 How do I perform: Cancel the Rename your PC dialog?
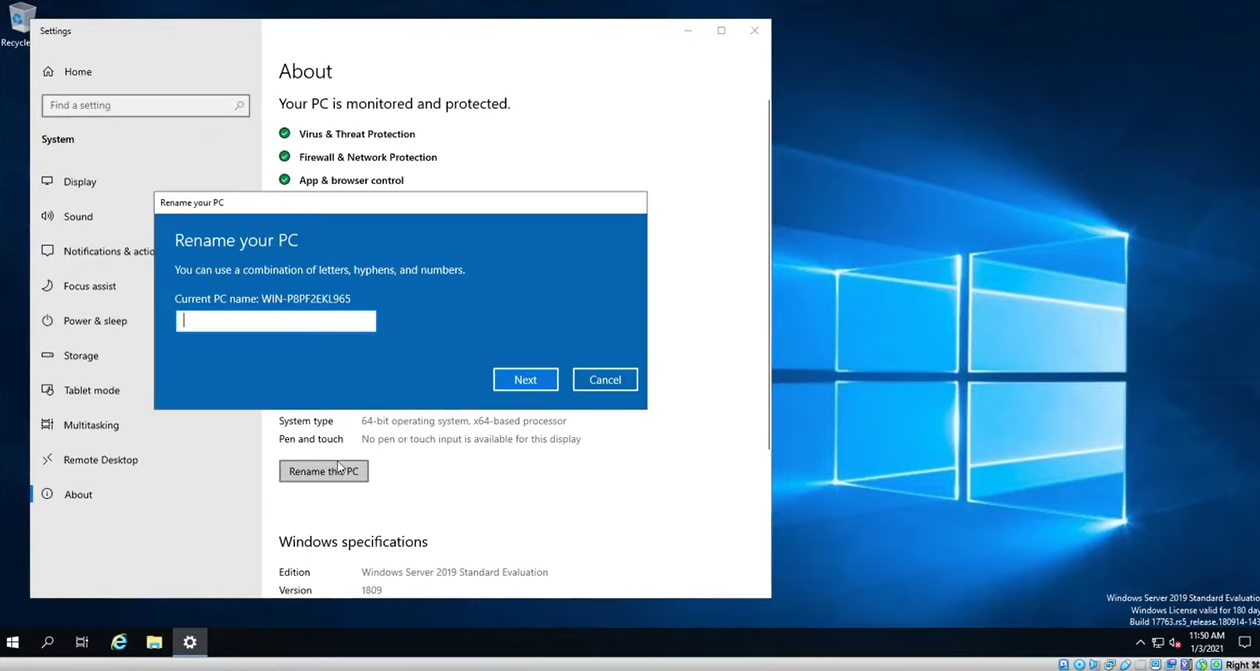point(605,380)
